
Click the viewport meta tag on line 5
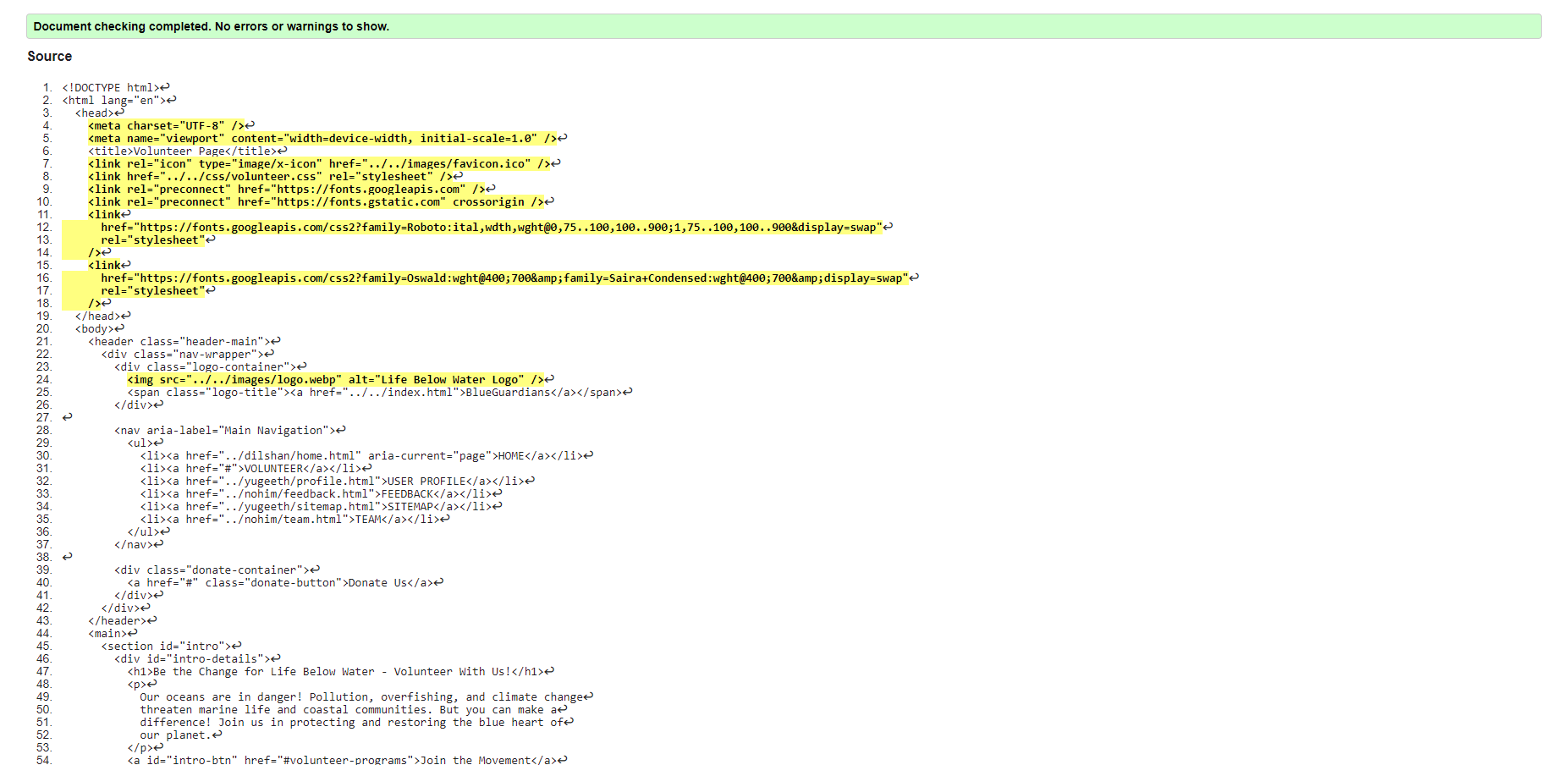click(322, 138)
